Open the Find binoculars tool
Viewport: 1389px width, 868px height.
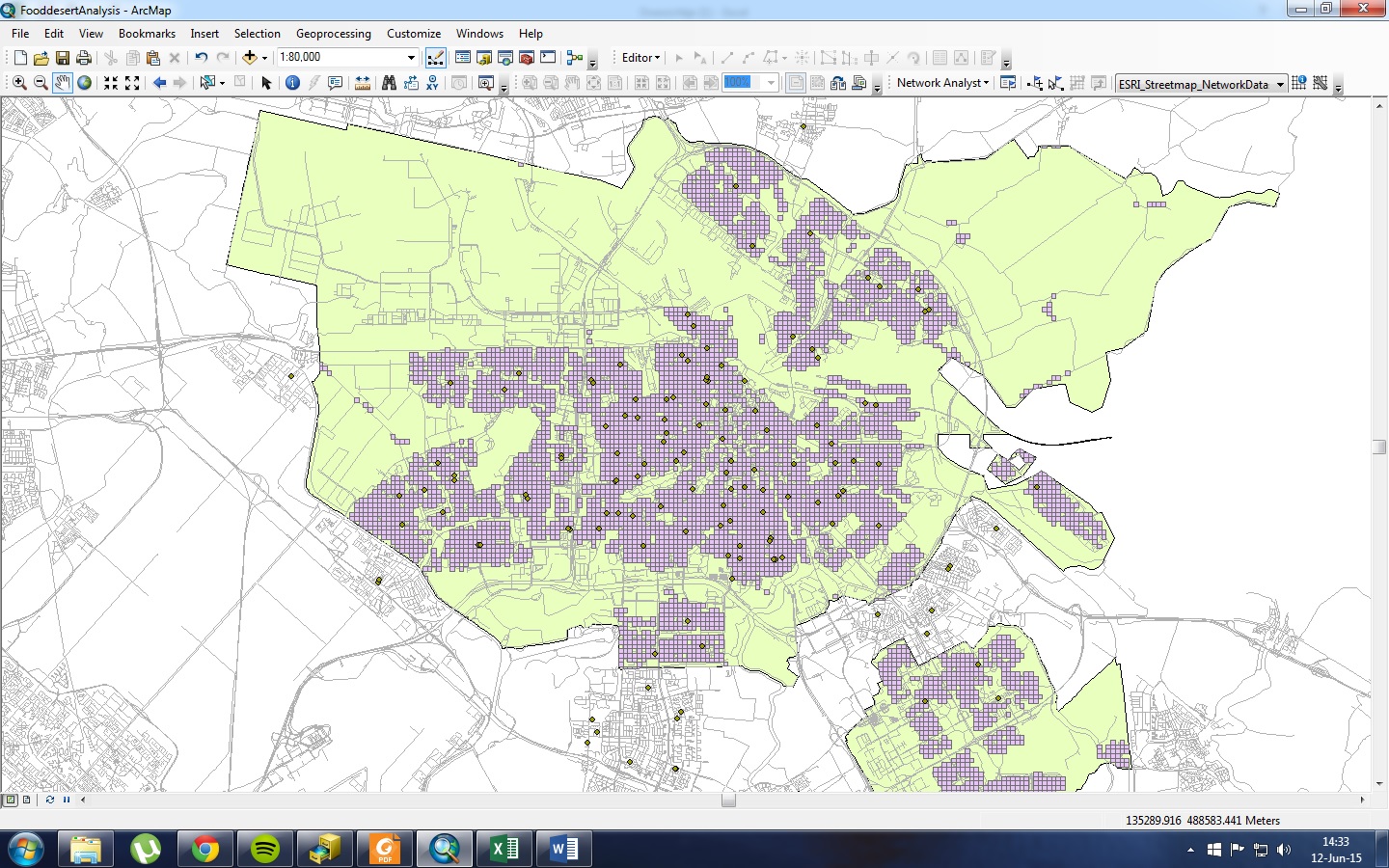click(389, 83)
